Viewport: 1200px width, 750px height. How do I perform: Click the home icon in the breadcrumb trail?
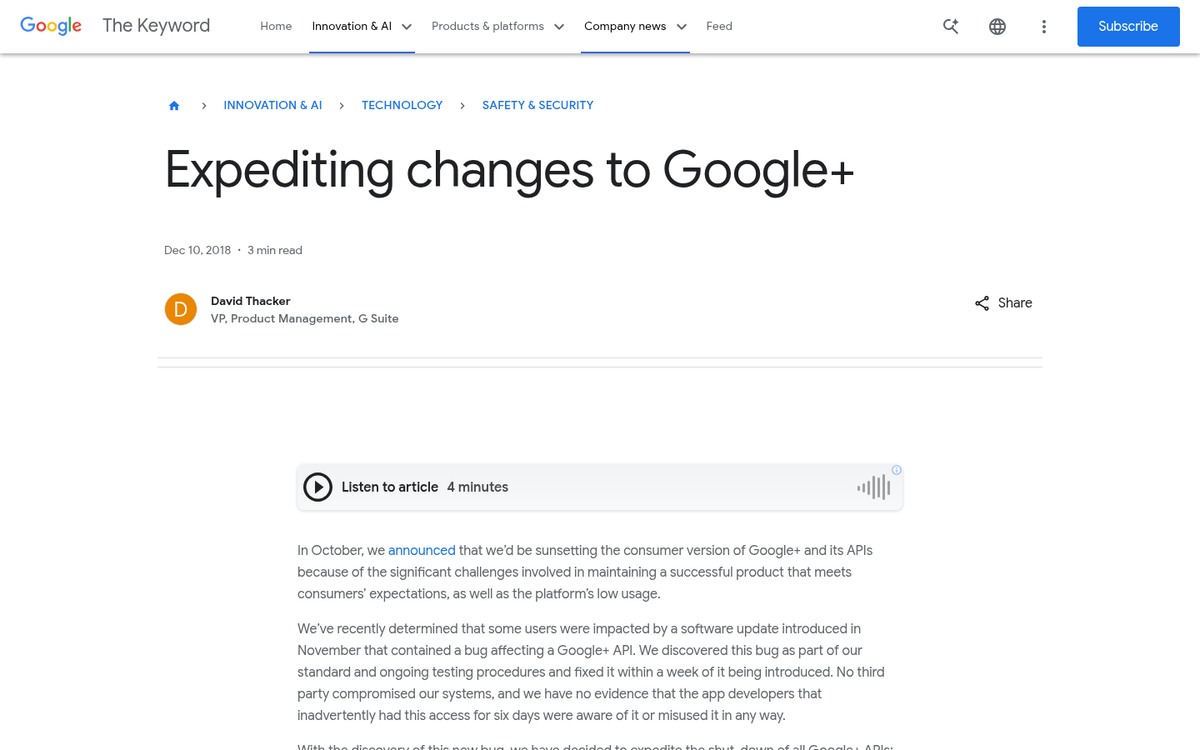pos(174,104)
